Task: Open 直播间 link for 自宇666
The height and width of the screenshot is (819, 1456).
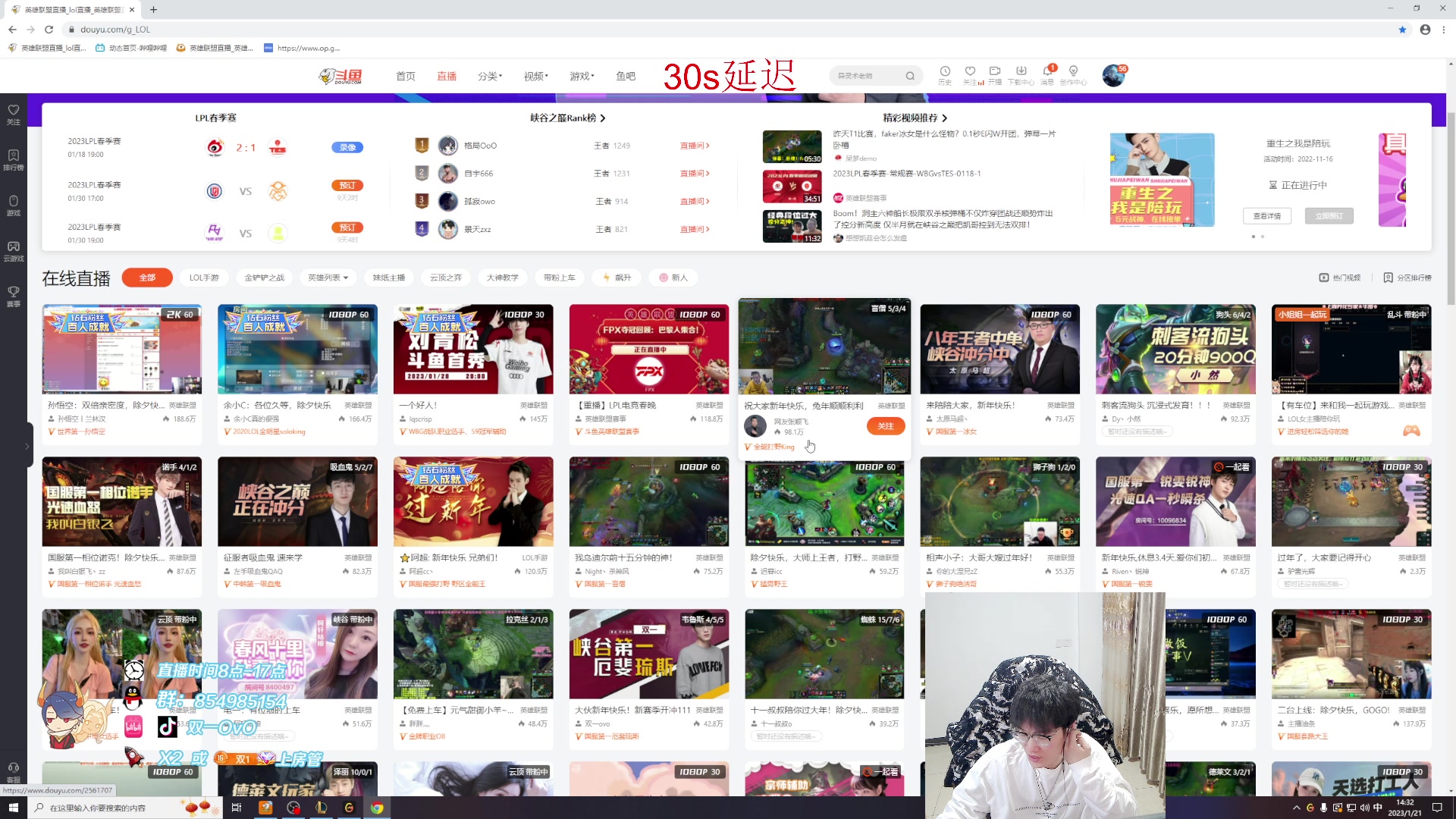Action: coord(694,174)
